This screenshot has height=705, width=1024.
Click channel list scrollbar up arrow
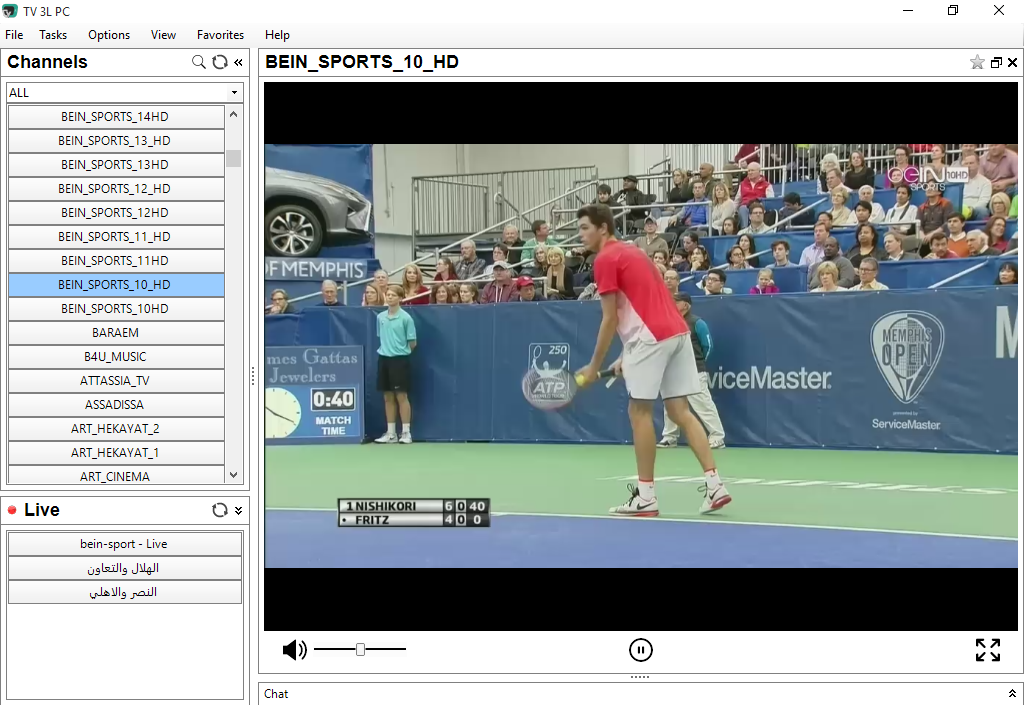(x=234, y=114)
